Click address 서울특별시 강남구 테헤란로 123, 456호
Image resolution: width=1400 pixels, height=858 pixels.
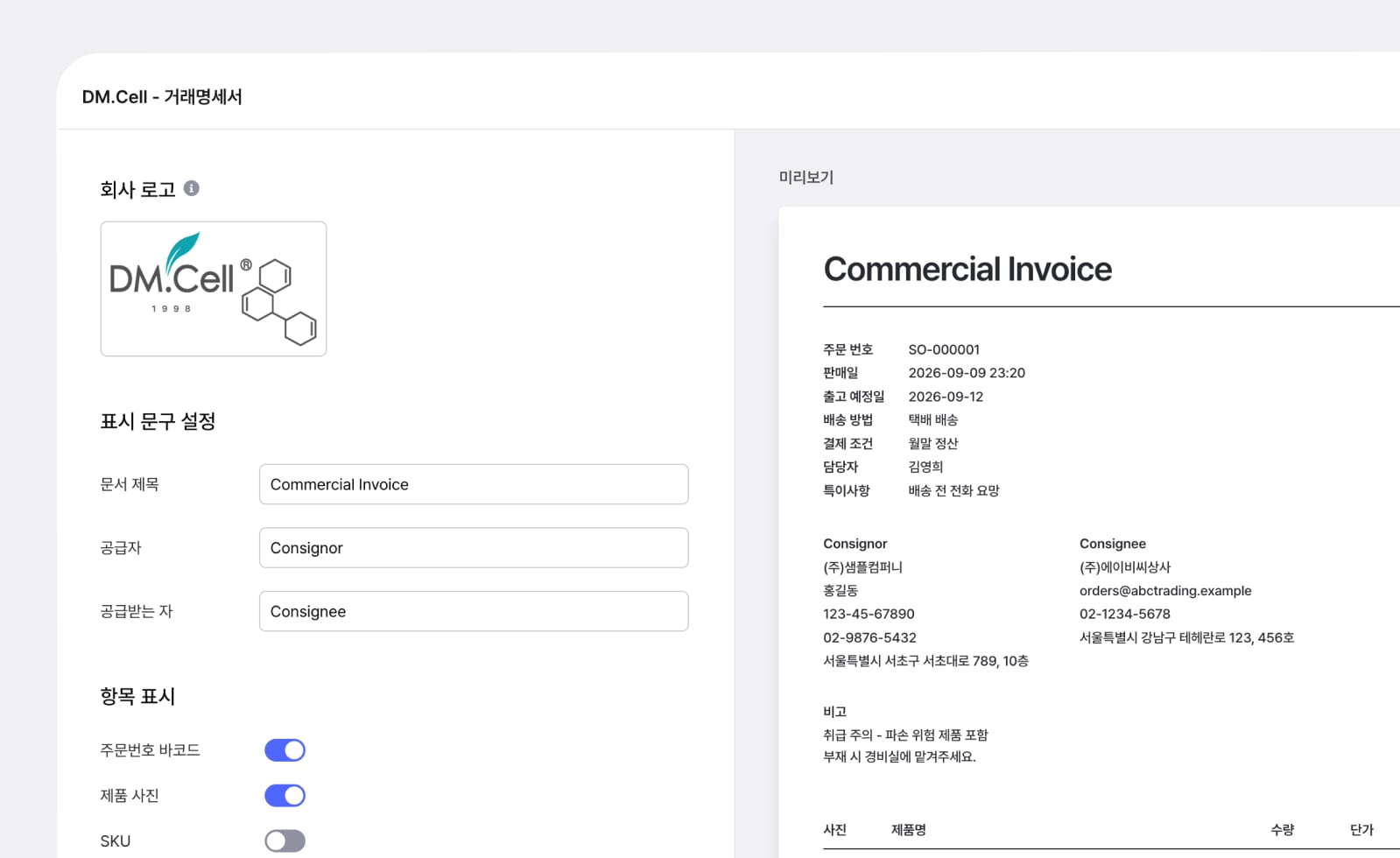pyautogui.click(x=1186, y=638)
